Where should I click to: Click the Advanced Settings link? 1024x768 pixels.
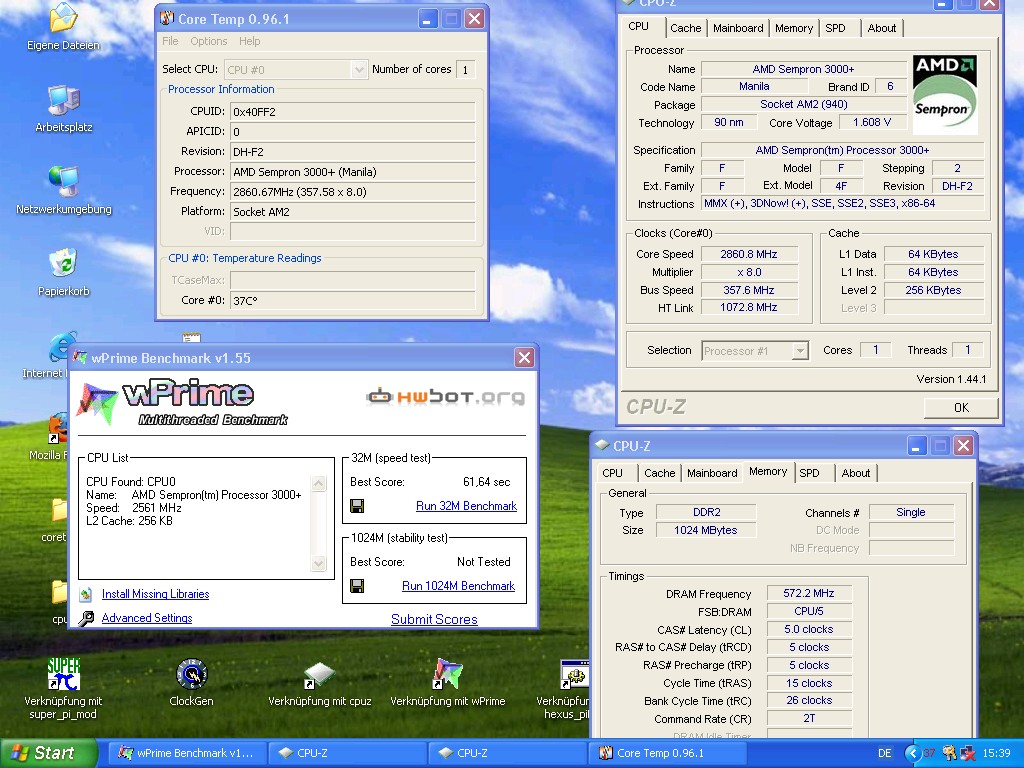tap(147, 618)
